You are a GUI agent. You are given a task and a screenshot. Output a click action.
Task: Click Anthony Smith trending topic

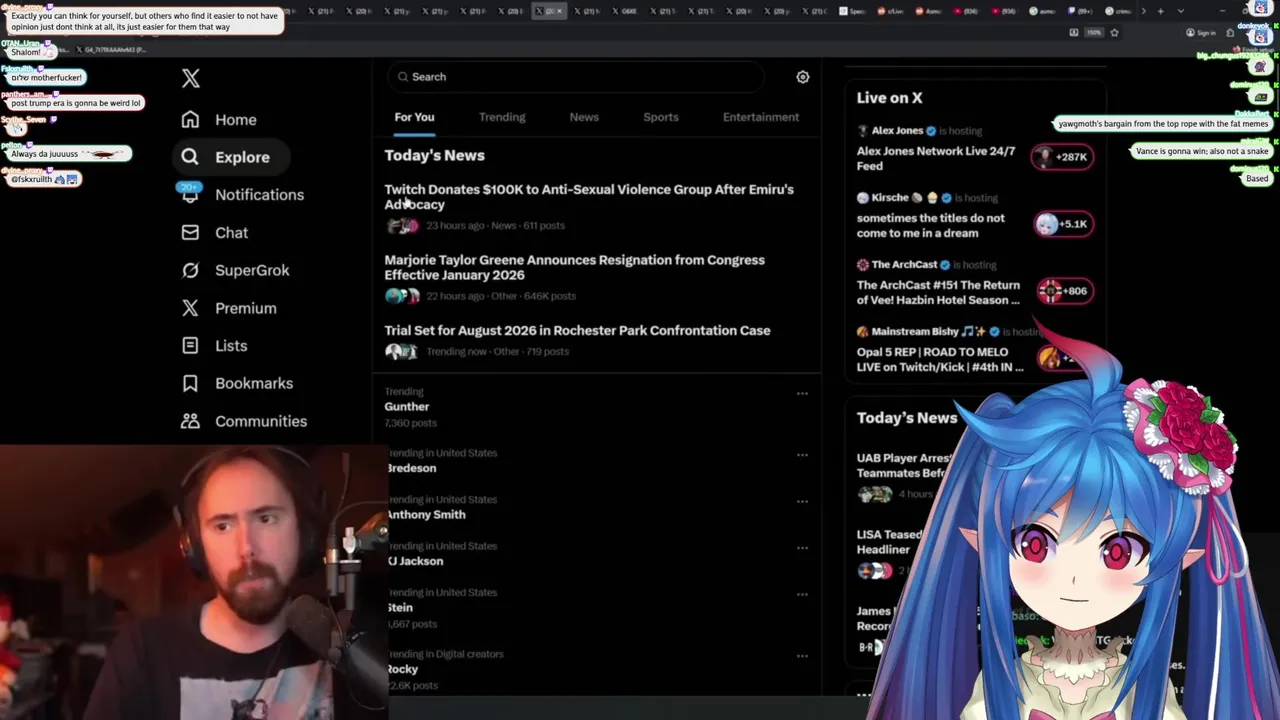pos(426,514)
